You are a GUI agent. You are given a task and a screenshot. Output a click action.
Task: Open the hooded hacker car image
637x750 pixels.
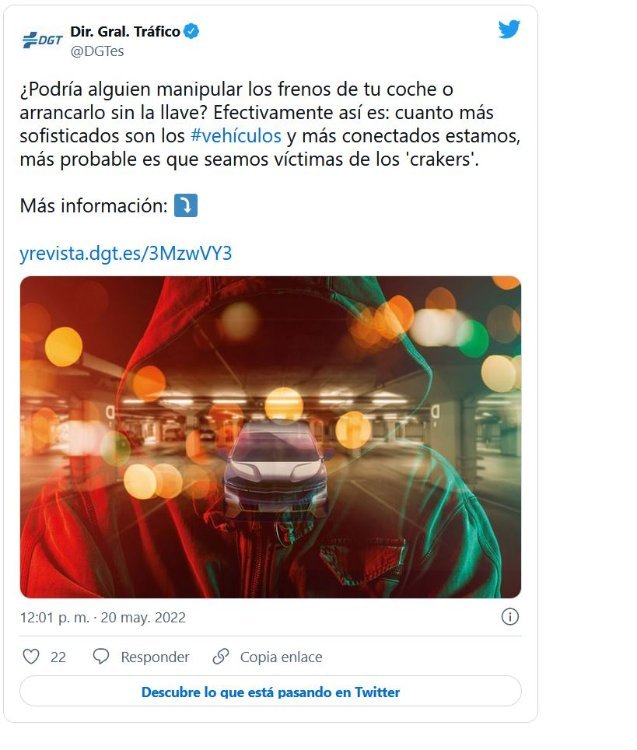pos(270,437)
